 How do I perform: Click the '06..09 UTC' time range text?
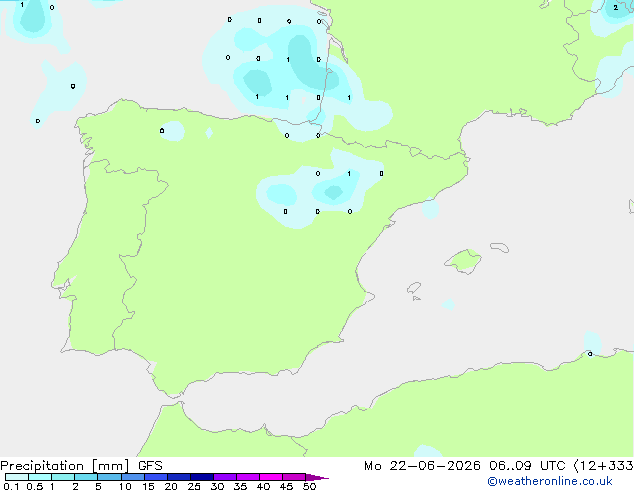527,466
